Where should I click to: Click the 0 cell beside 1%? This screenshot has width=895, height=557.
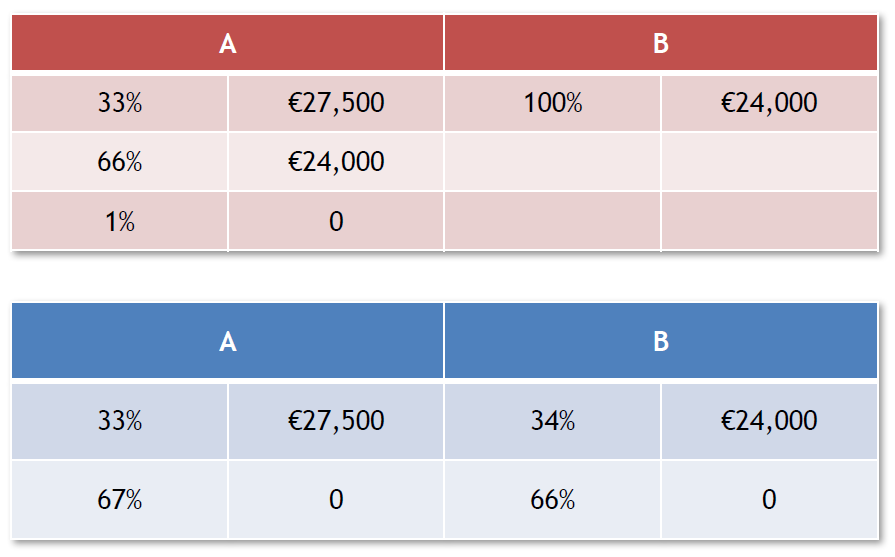pos(336,221)
